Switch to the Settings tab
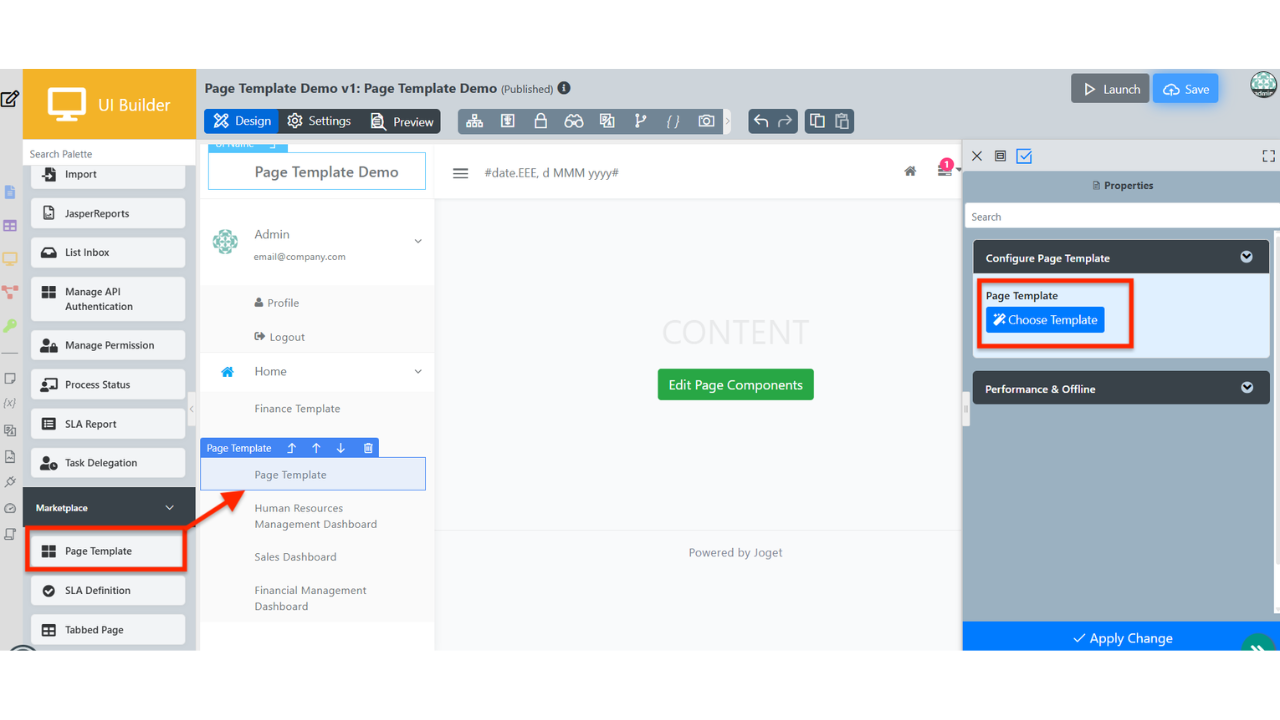The image size is (1280, 720). (319, 121)
